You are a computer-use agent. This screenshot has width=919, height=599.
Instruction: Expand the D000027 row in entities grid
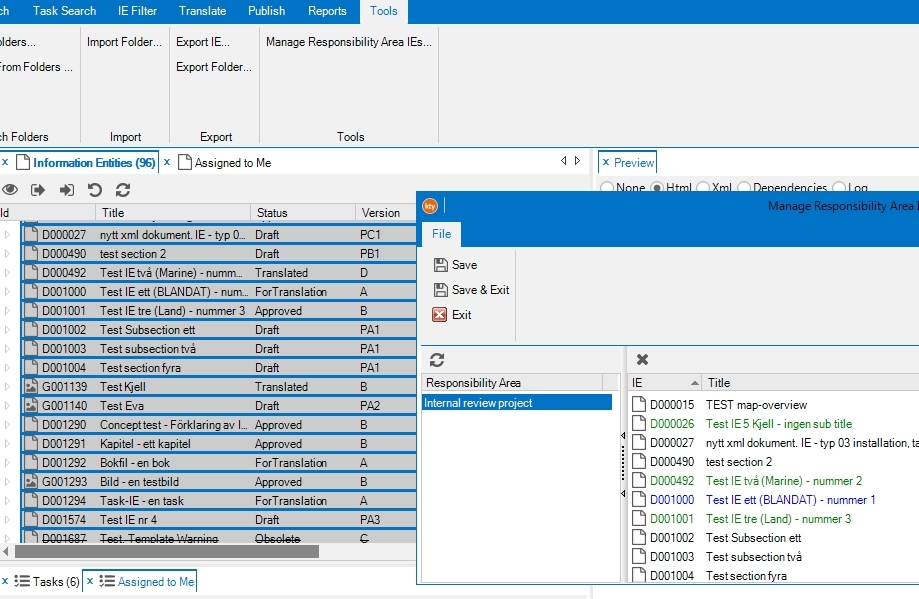point(7,235)
